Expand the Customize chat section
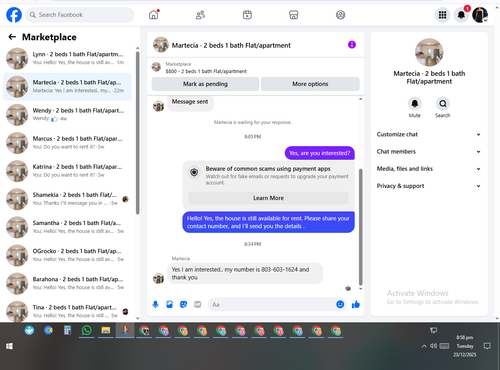This screenshot has height=370, width=500. tap(429, 134)
